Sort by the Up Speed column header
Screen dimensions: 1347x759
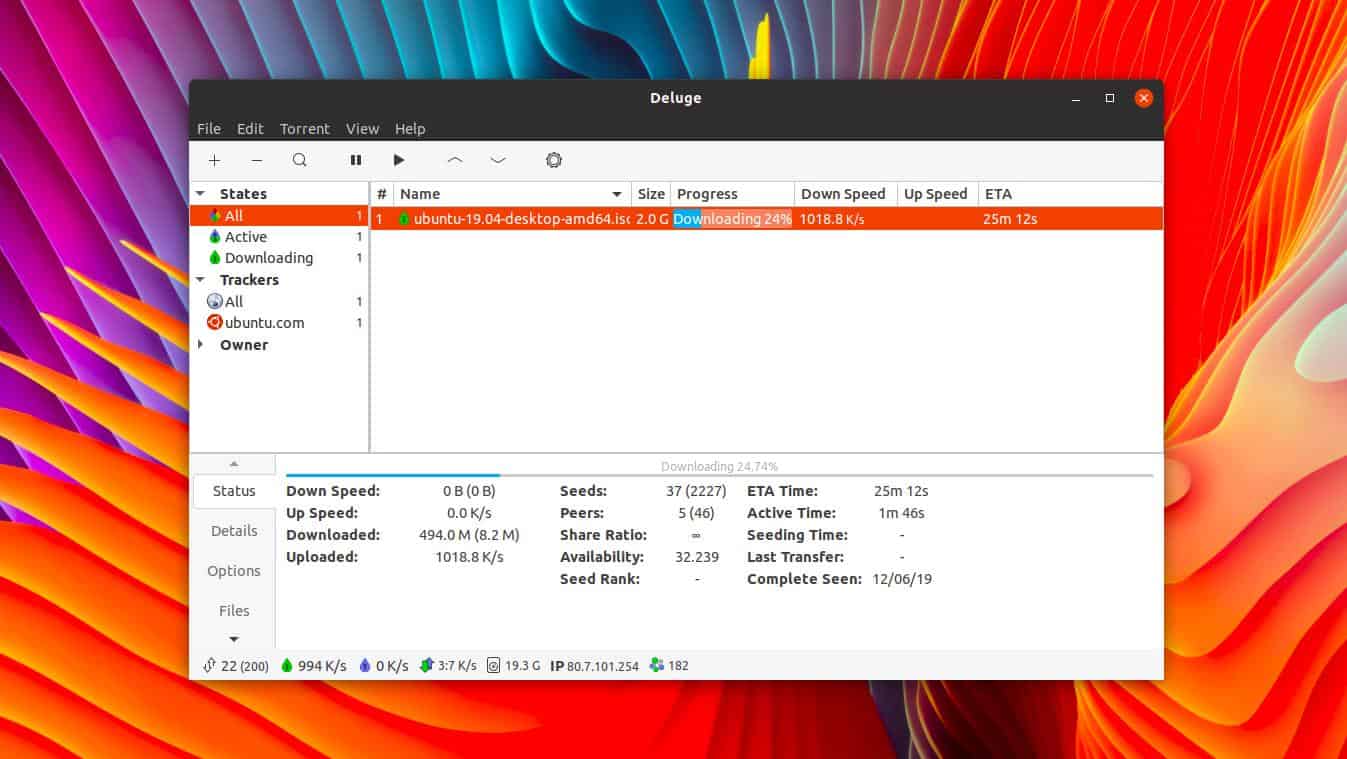pos(937,194)
